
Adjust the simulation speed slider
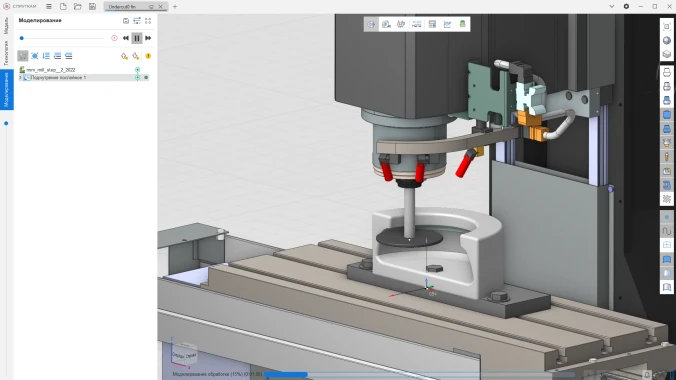click(62, 38)
